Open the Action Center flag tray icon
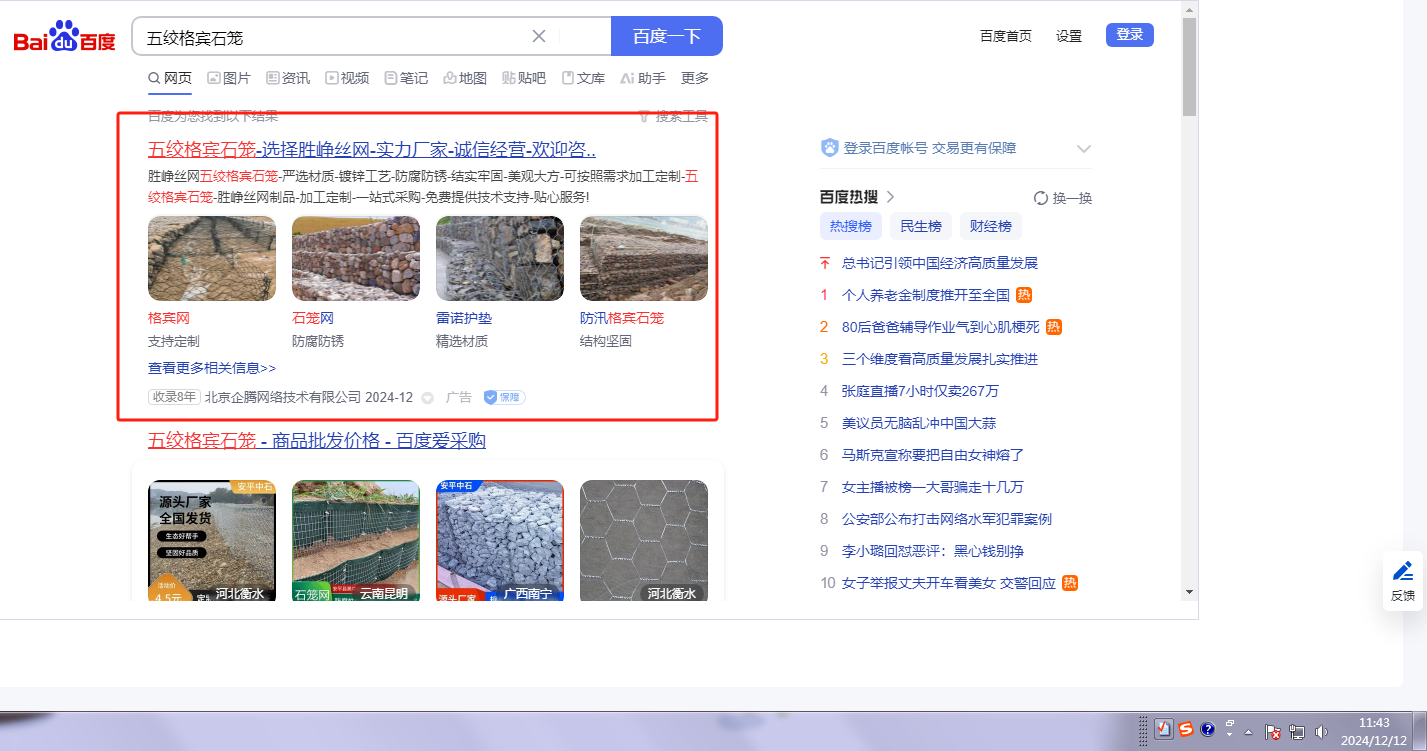1427x751 pixels. click(x=1273, y=731)
